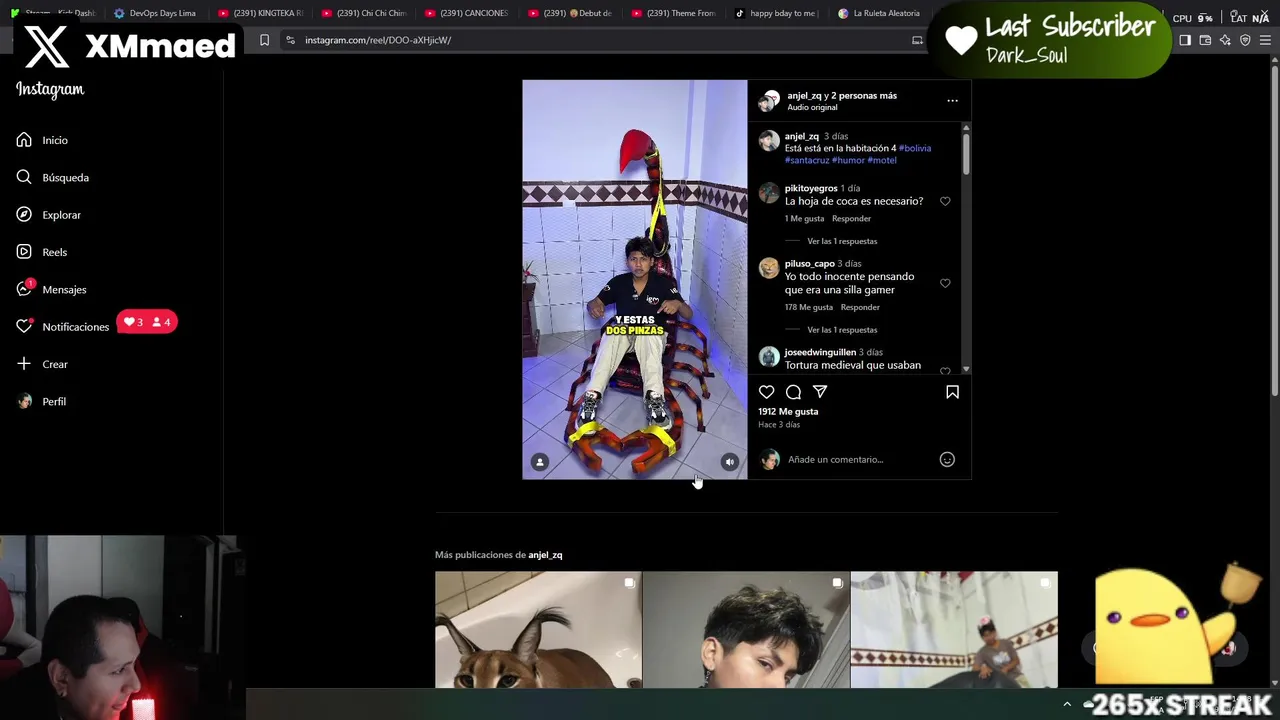Switch to the happy bday to me tab
This screenshot has height=720, width=1280.
(777, 13)
